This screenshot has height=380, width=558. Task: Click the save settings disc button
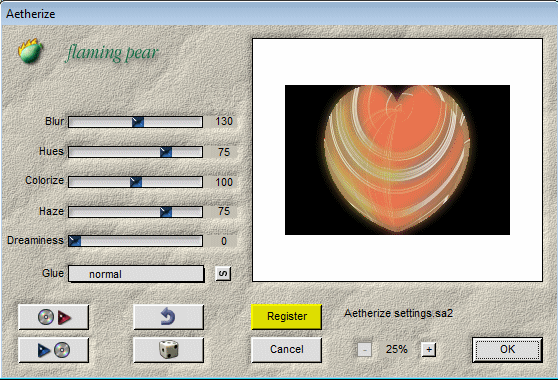(53, 350)
